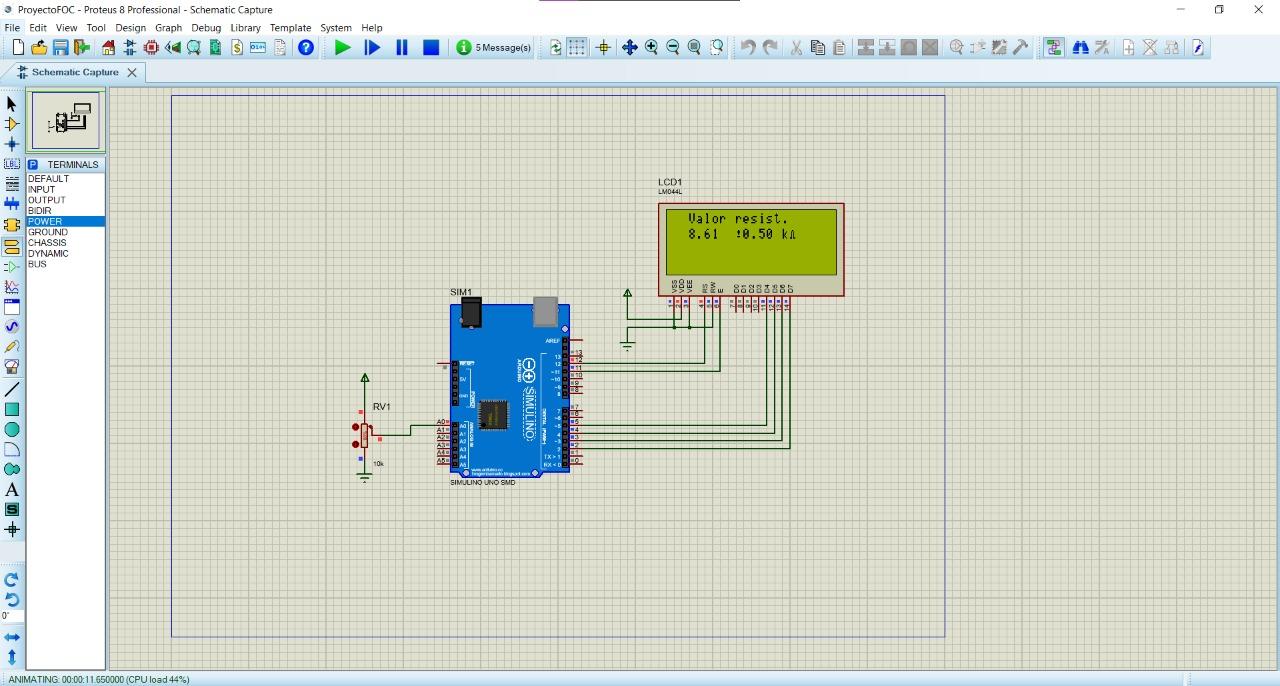Add a new sheet icon
The height and width of the screenshot is (686, 1280).
(x=1128, y=47)
